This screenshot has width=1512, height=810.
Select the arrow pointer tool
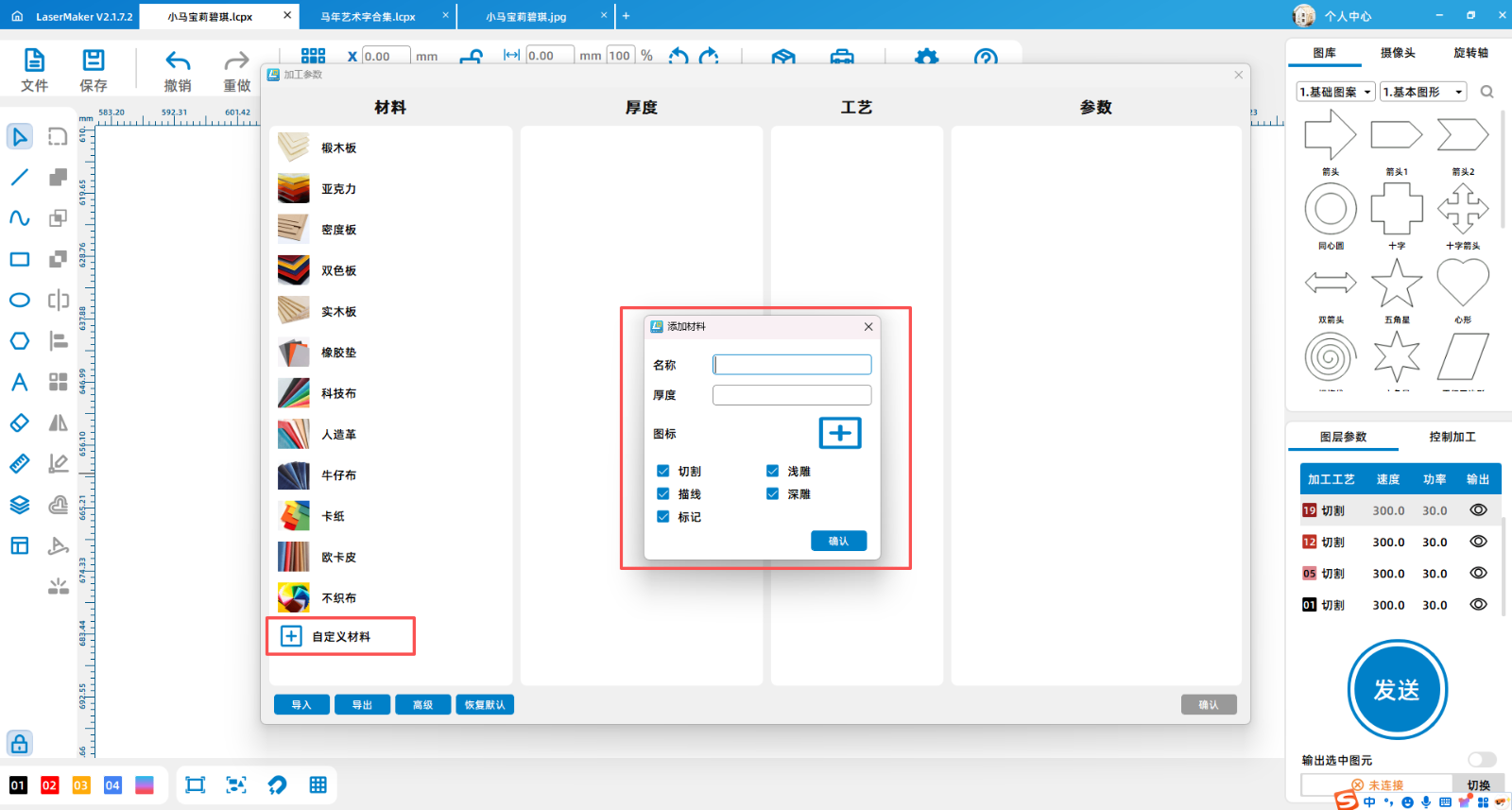point(20,137)
